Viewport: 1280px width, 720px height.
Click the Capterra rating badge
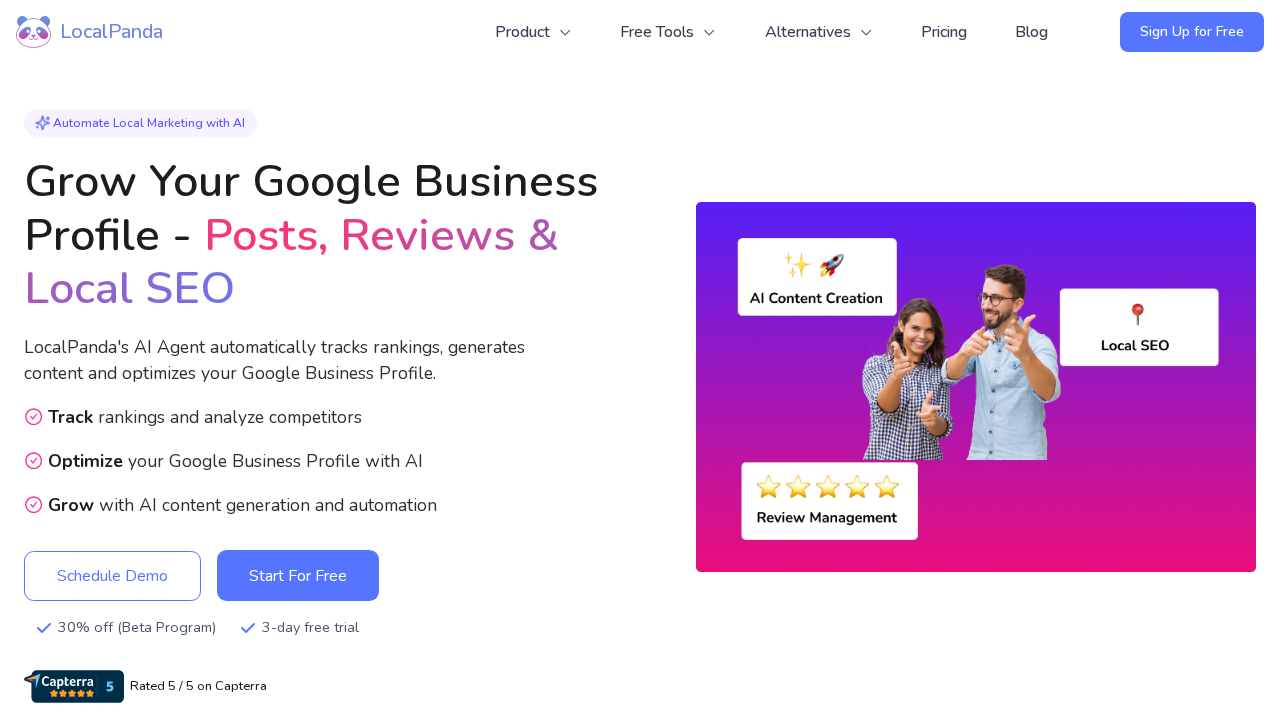coord(74,686)
